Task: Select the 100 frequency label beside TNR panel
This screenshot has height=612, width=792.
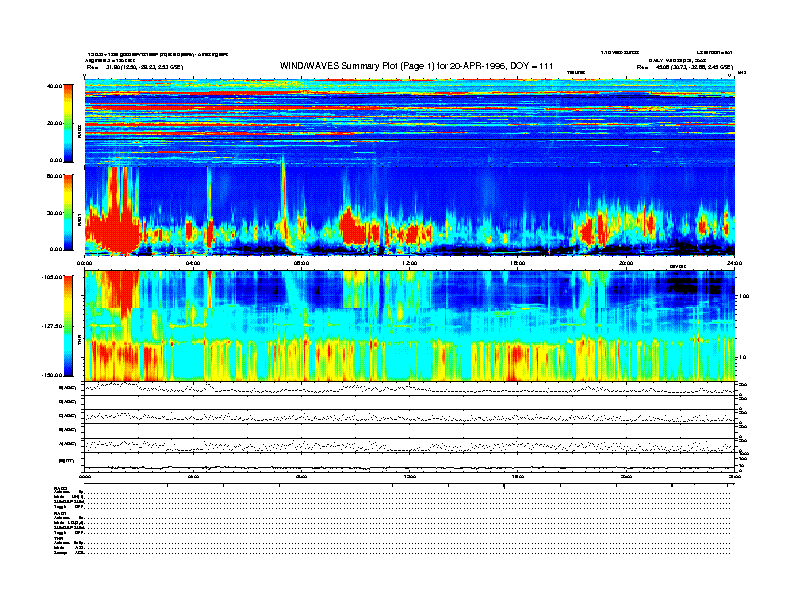Action: [x=744, y=296]
